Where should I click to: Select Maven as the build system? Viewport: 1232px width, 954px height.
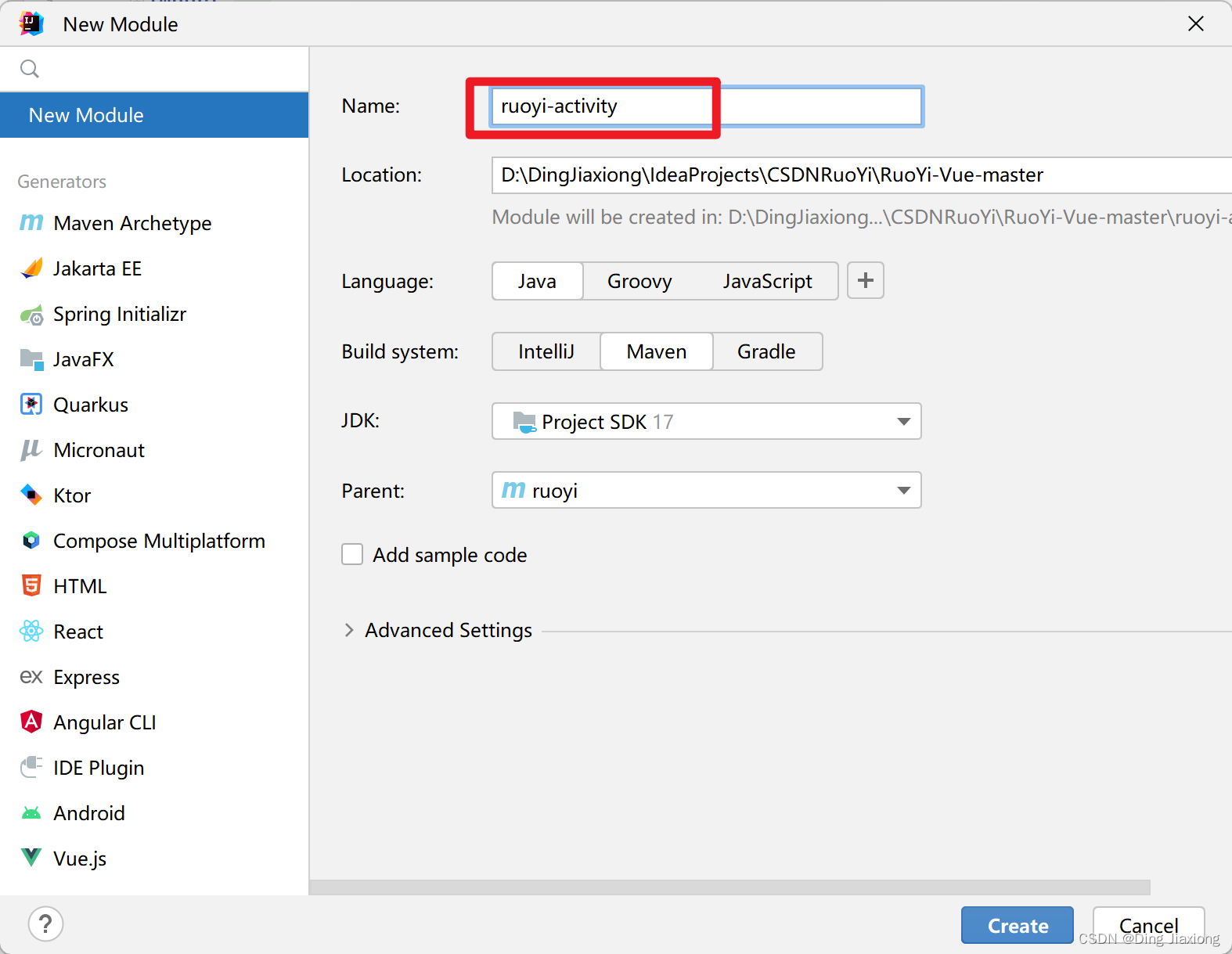657,351
